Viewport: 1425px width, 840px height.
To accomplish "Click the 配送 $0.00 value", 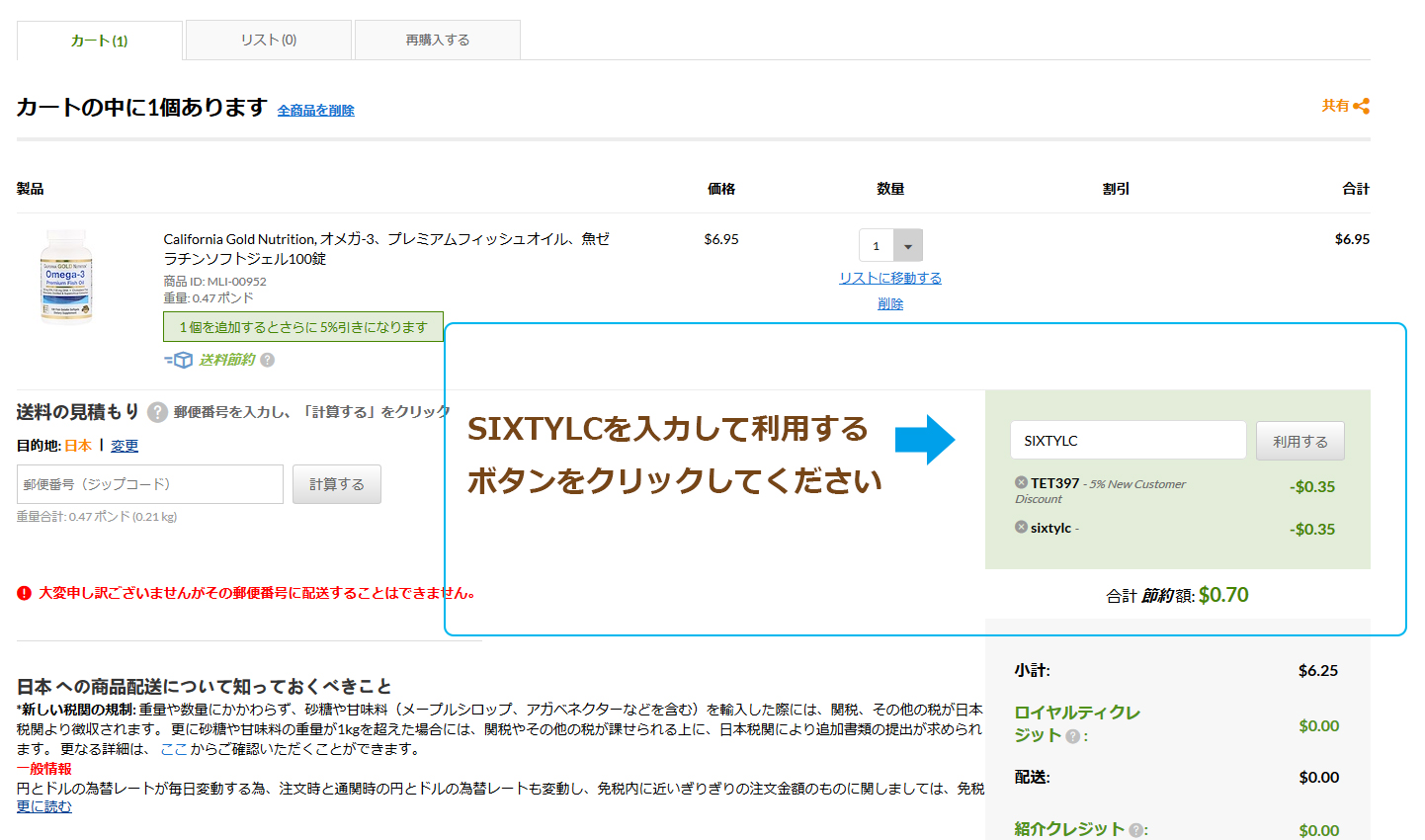I will (x=1318, y=777).
